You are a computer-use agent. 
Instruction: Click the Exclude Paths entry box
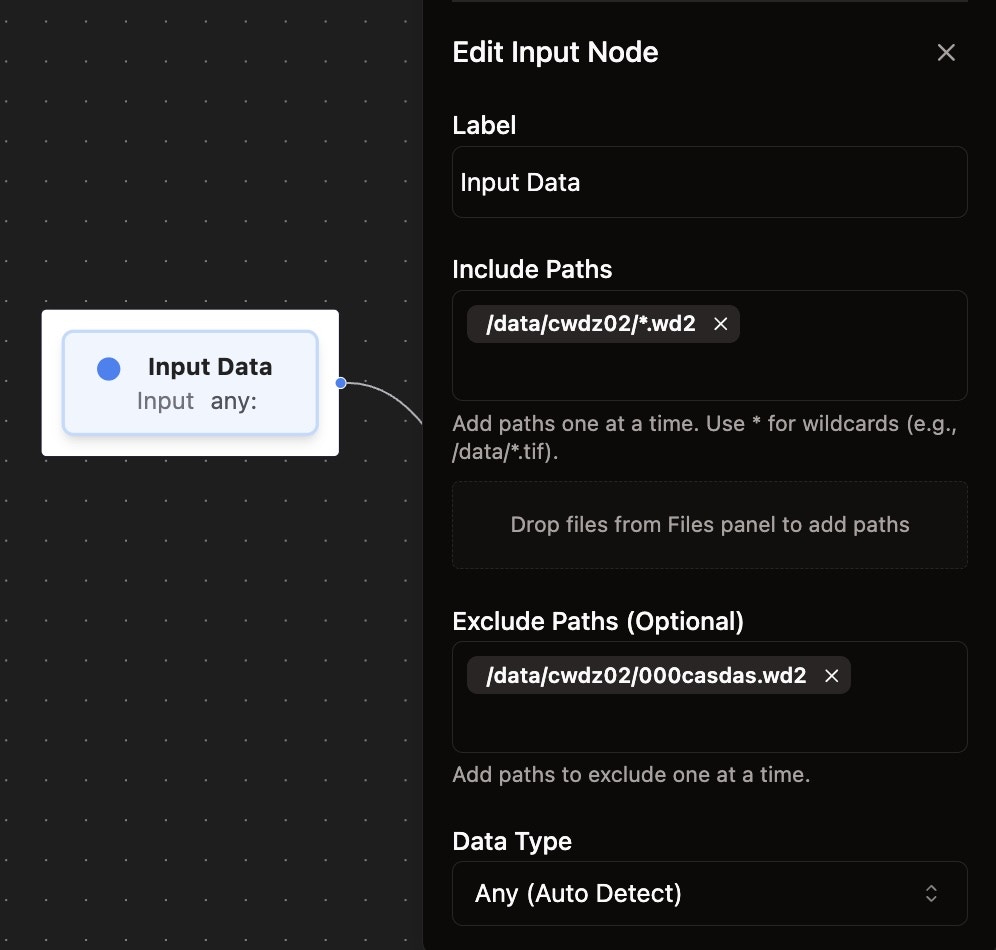tap(710, 725)
